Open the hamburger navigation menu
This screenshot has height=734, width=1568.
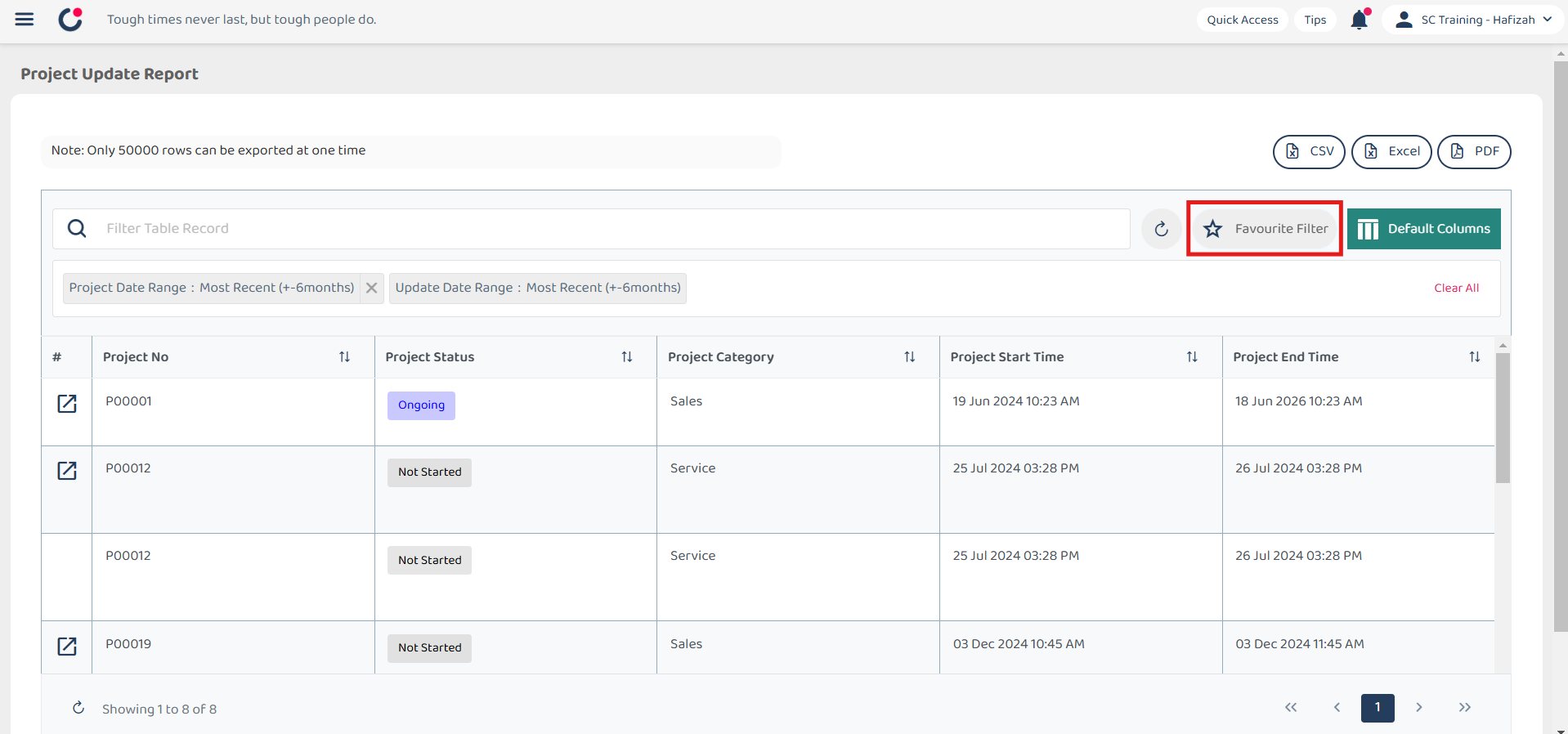click(x=25, y=20)
